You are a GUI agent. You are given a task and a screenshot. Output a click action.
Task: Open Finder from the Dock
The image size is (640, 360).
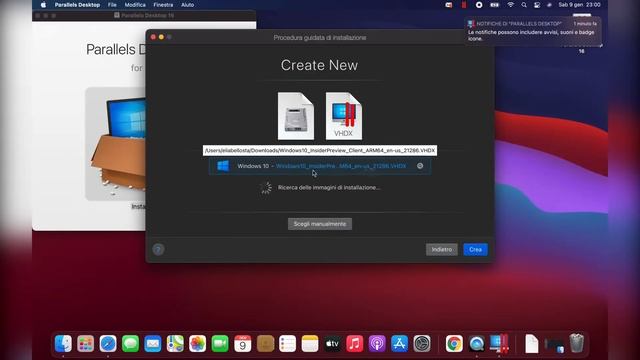click(63, 344)
